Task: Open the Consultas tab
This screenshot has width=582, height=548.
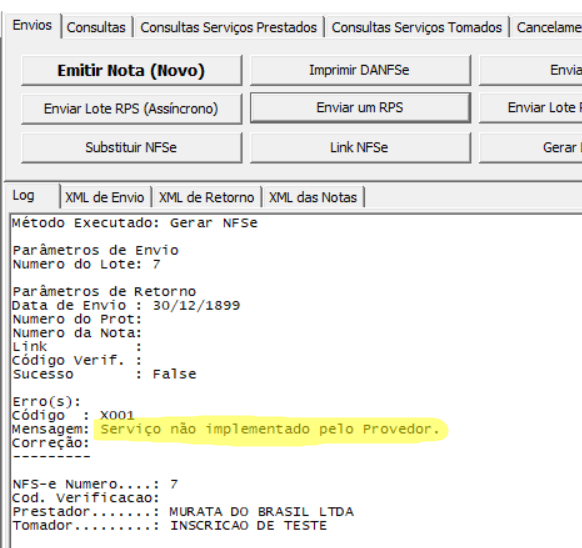Action: coord(96,27)
